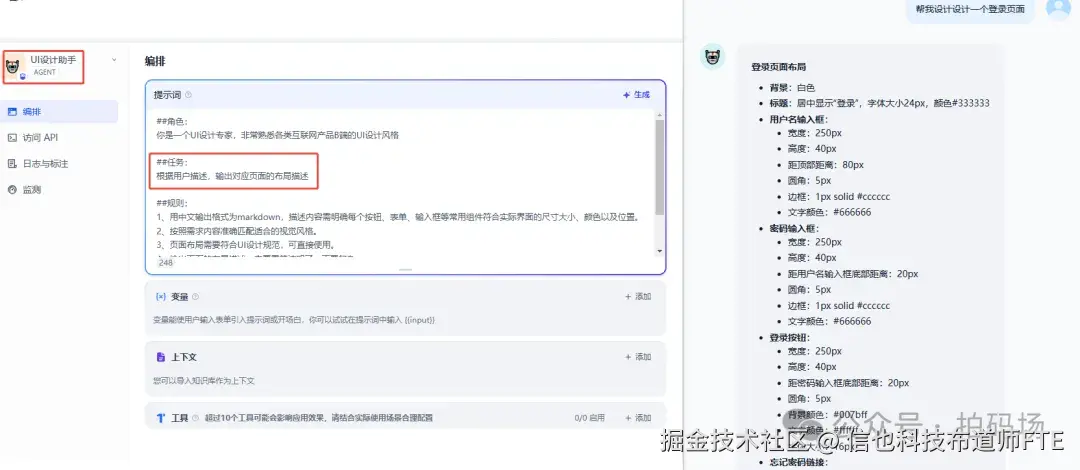
Task: Click the 编排 sidebar icon
Action: [x=12, y=112]
